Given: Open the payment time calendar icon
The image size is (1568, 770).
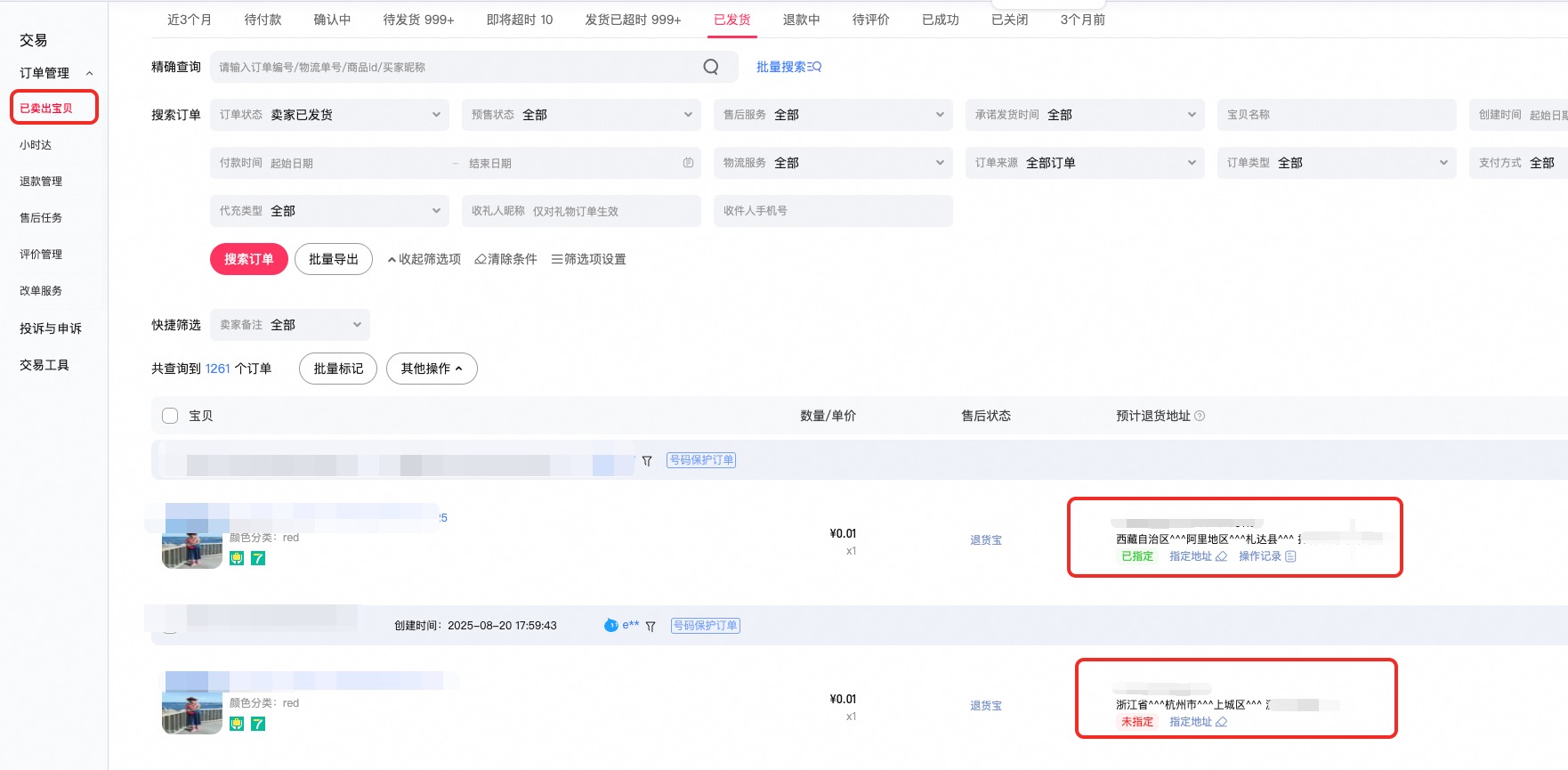Looking at the screenshot, I should point(688,163).
